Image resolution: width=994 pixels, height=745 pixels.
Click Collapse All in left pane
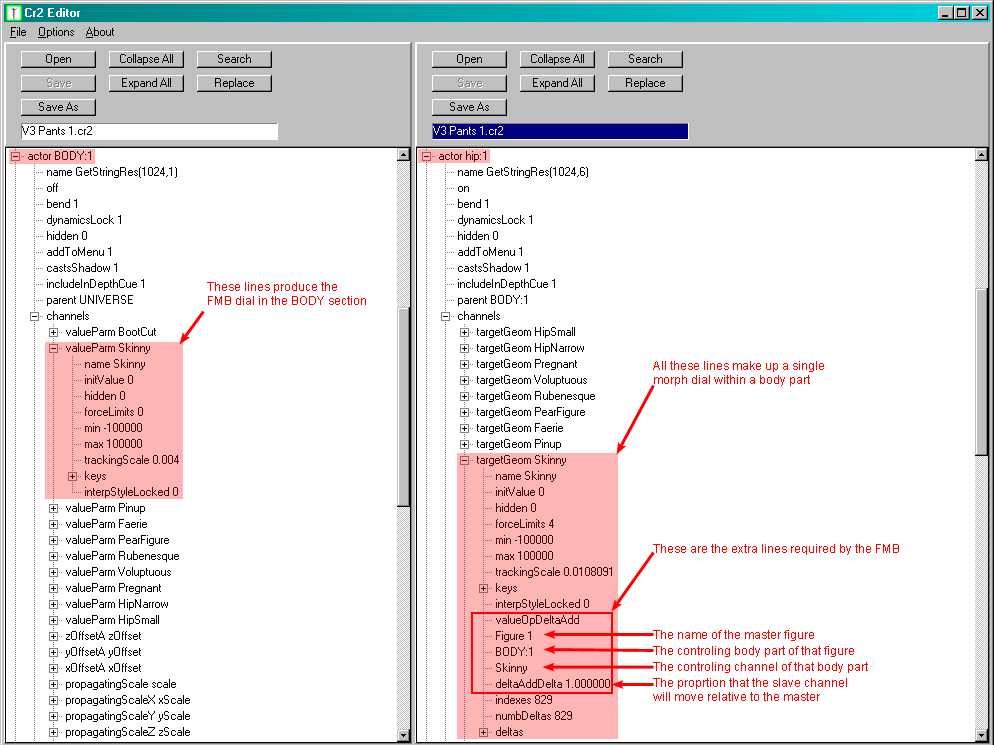(146, 59)
